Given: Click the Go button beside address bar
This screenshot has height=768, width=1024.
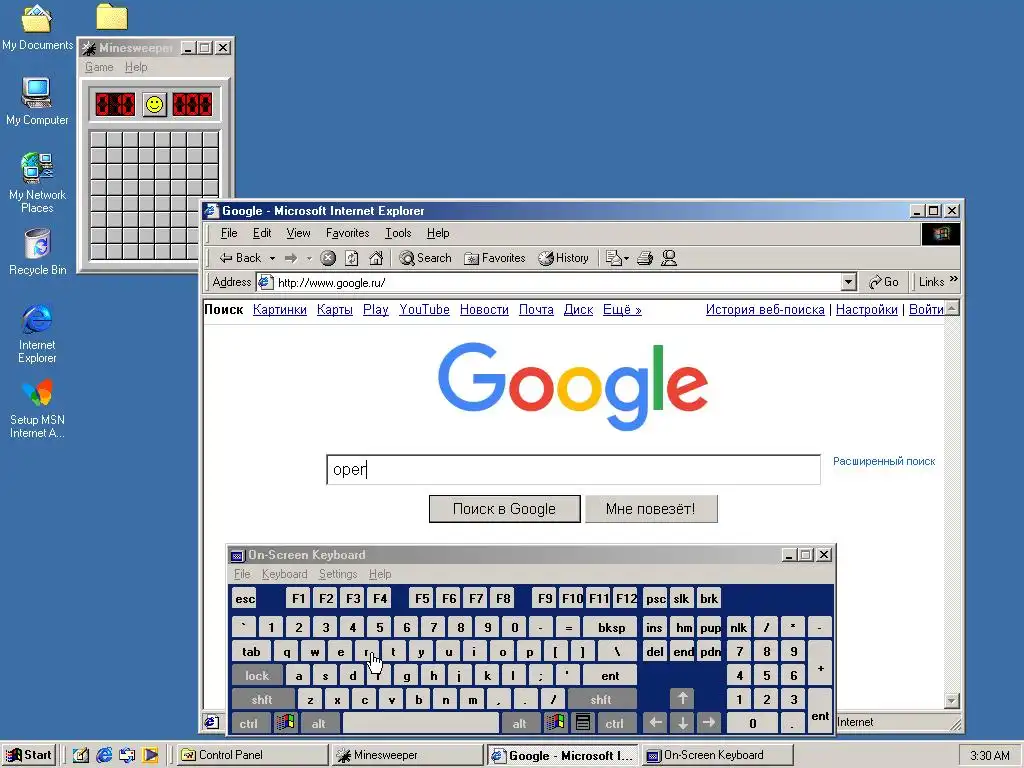Looking at the screenshot, I should (x=884, y=282).
